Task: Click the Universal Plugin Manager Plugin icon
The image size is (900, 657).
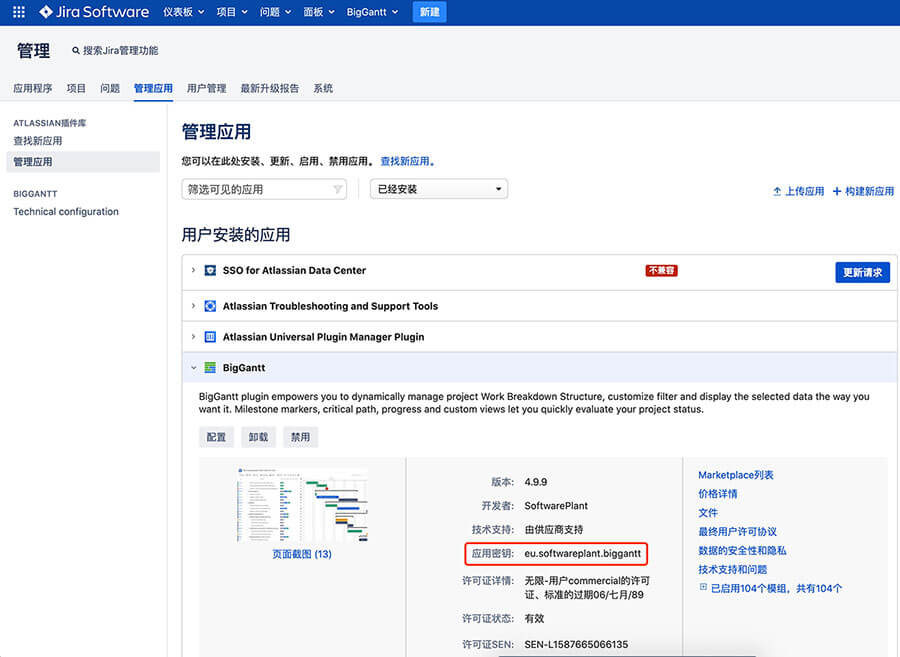Action: coord(210,337)
